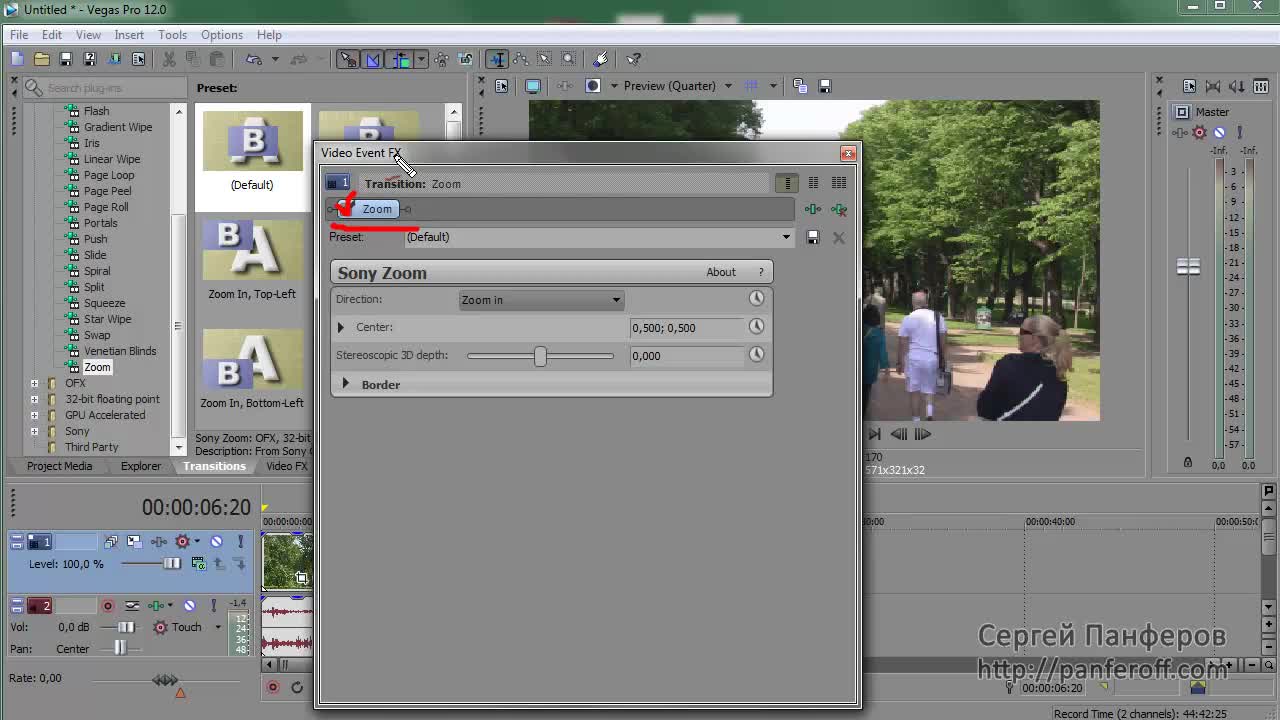This screenshot has width=1280, height=720.
Task: Open the Tools menu
Action: coord(172,35)
